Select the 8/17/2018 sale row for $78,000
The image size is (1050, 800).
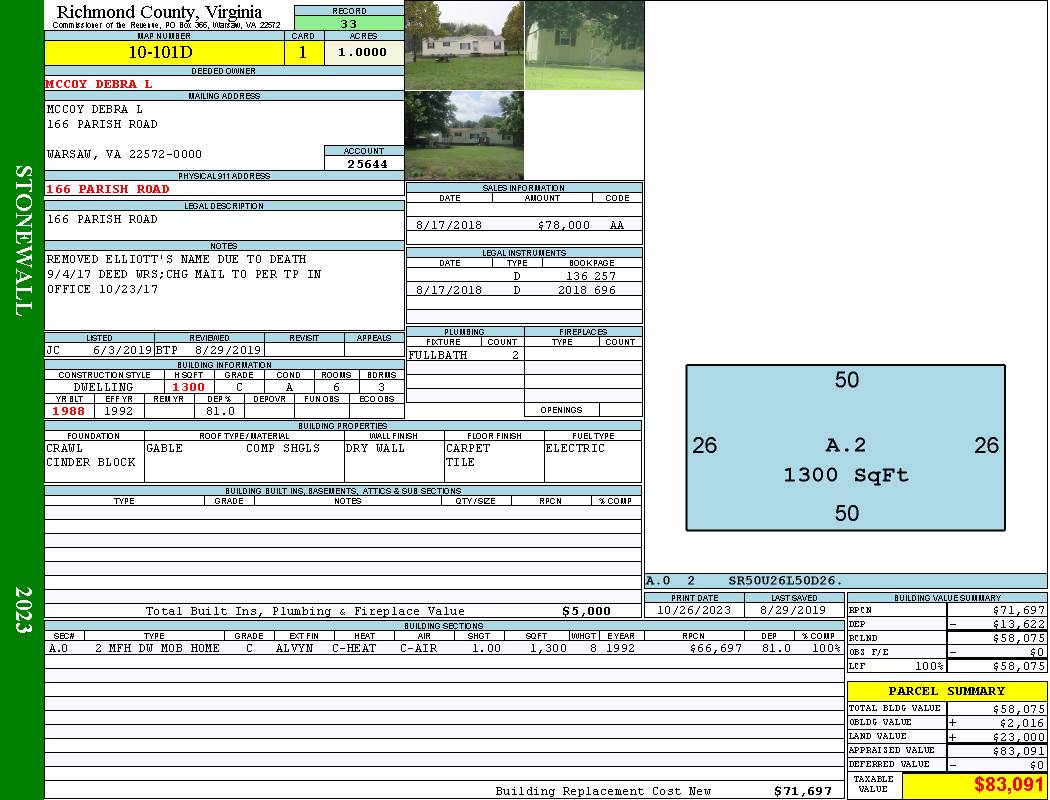[x=524, y=225]
